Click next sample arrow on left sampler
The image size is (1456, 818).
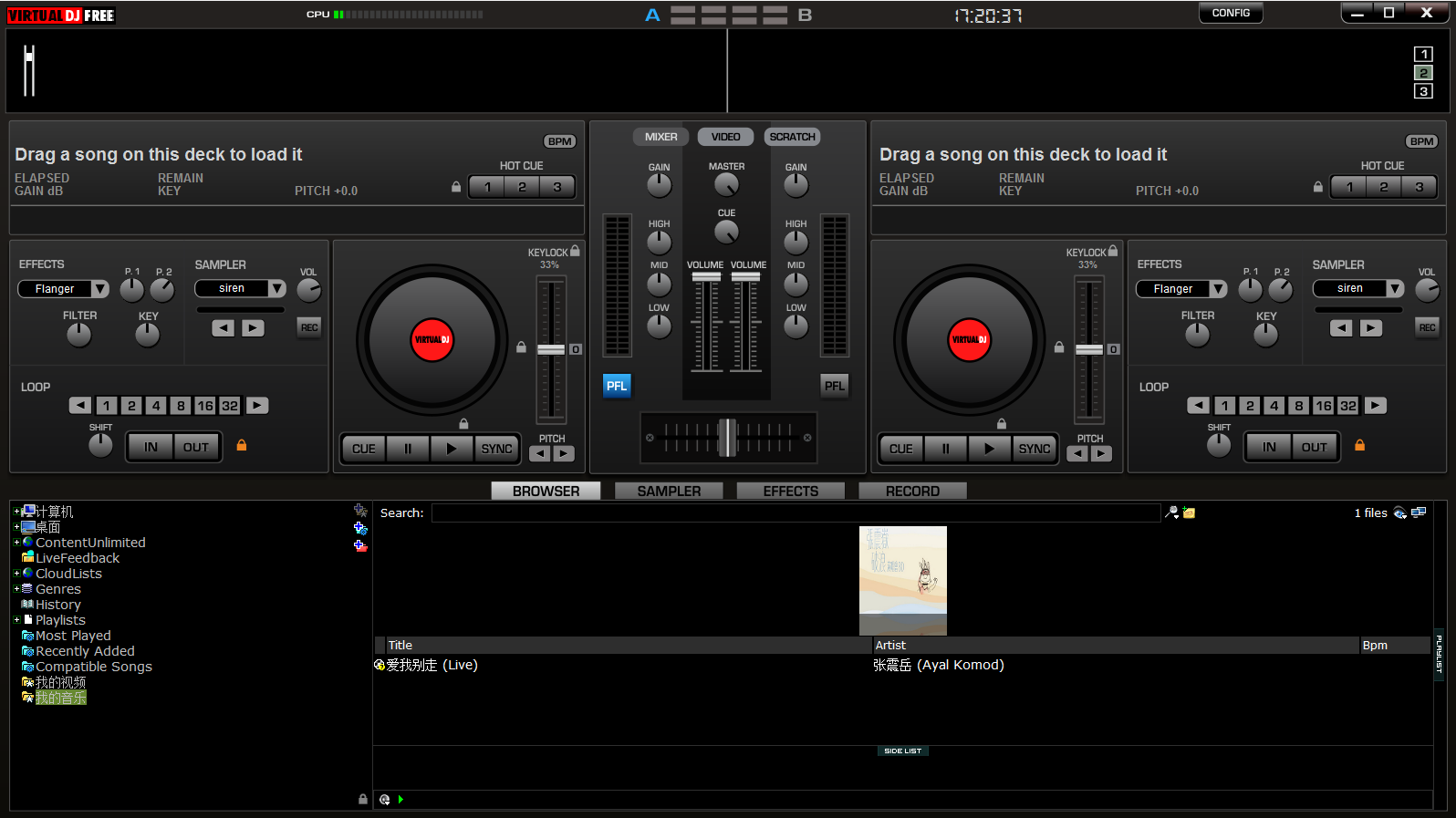click(x=254, y=328)
